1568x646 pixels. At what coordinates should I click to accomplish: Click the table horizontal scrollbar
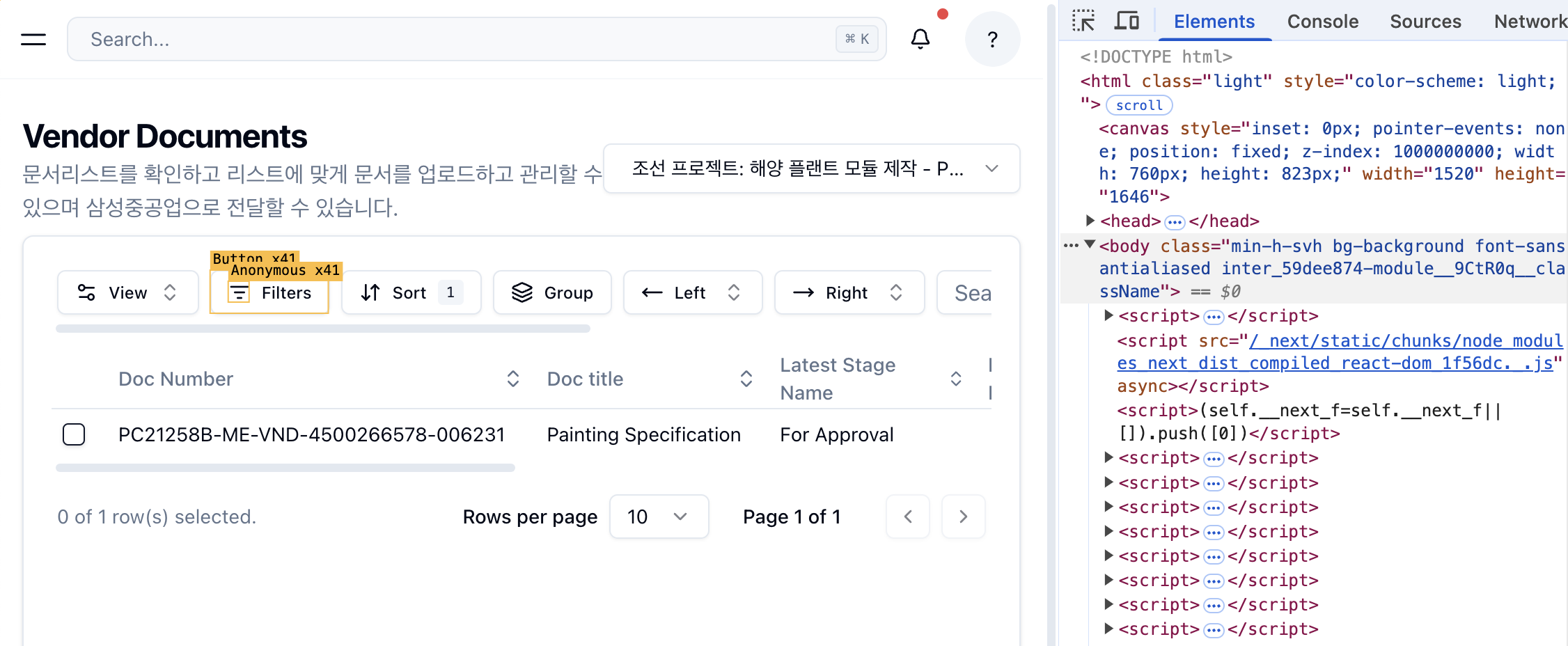pos(285,468)
